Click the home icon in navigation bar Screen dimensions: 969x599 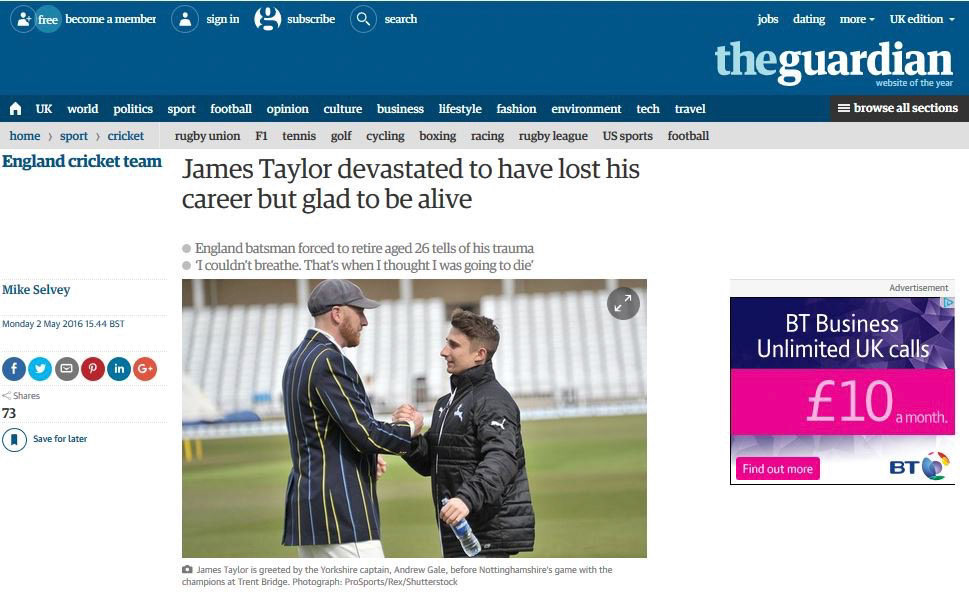click(x=15, y=109)
